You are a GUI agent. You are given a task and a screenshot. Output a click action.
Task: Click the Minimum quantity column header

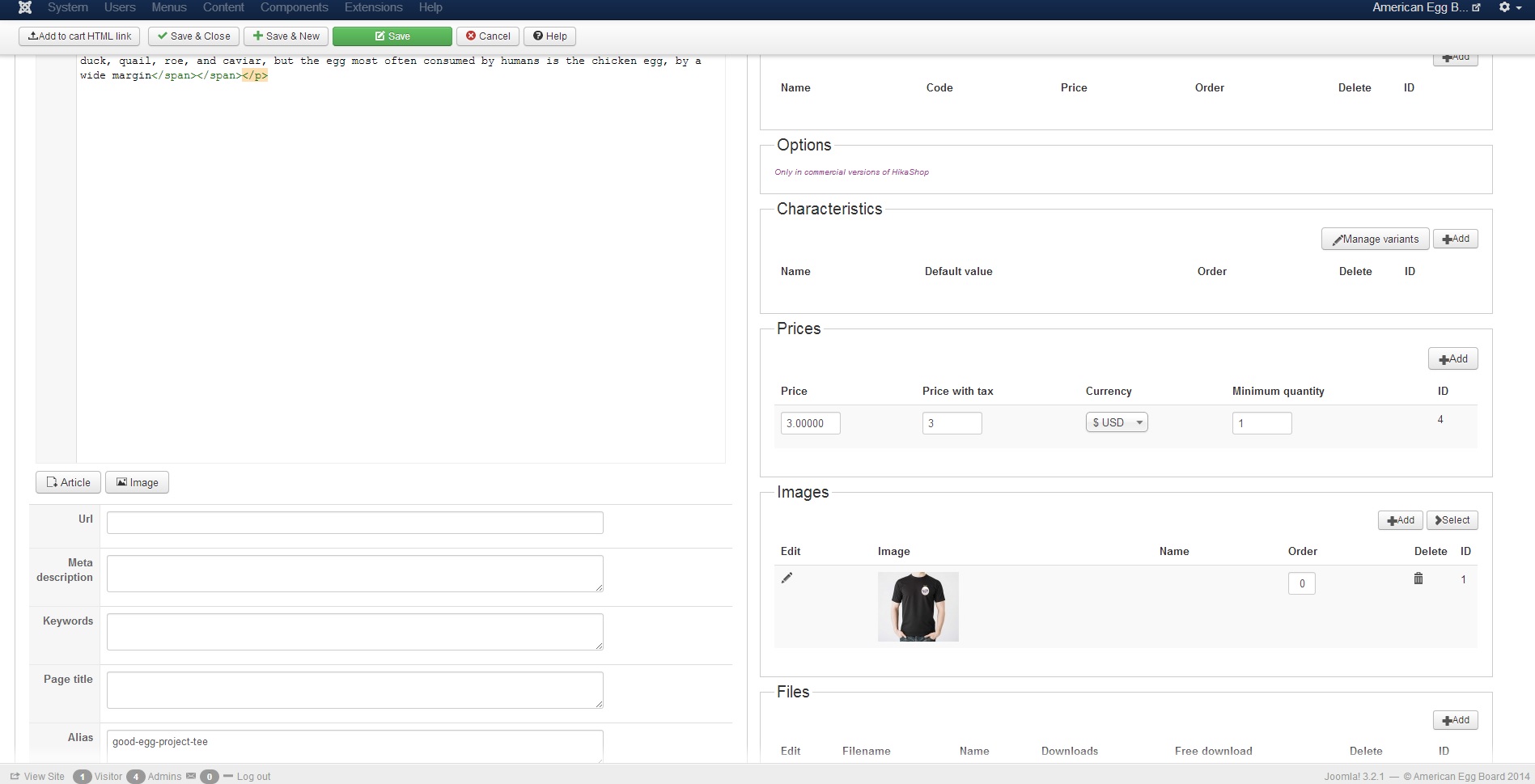click(x=1278, y=391)
